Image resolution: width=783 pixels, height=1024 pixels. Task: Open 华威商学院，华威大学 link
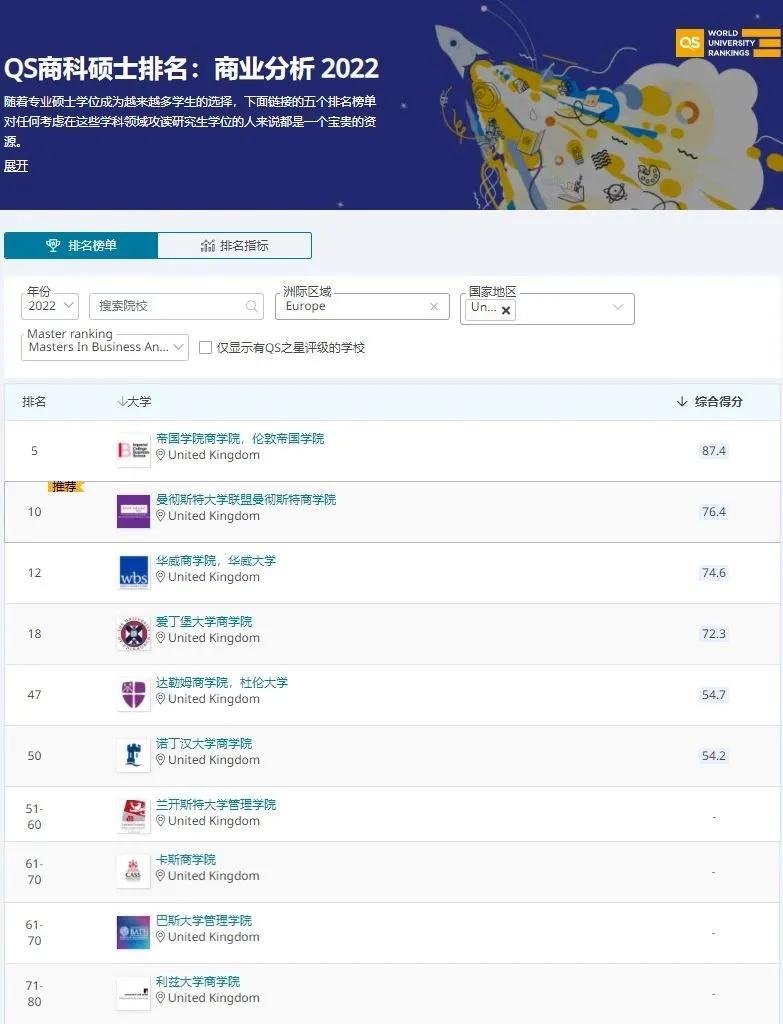[216, 560]
